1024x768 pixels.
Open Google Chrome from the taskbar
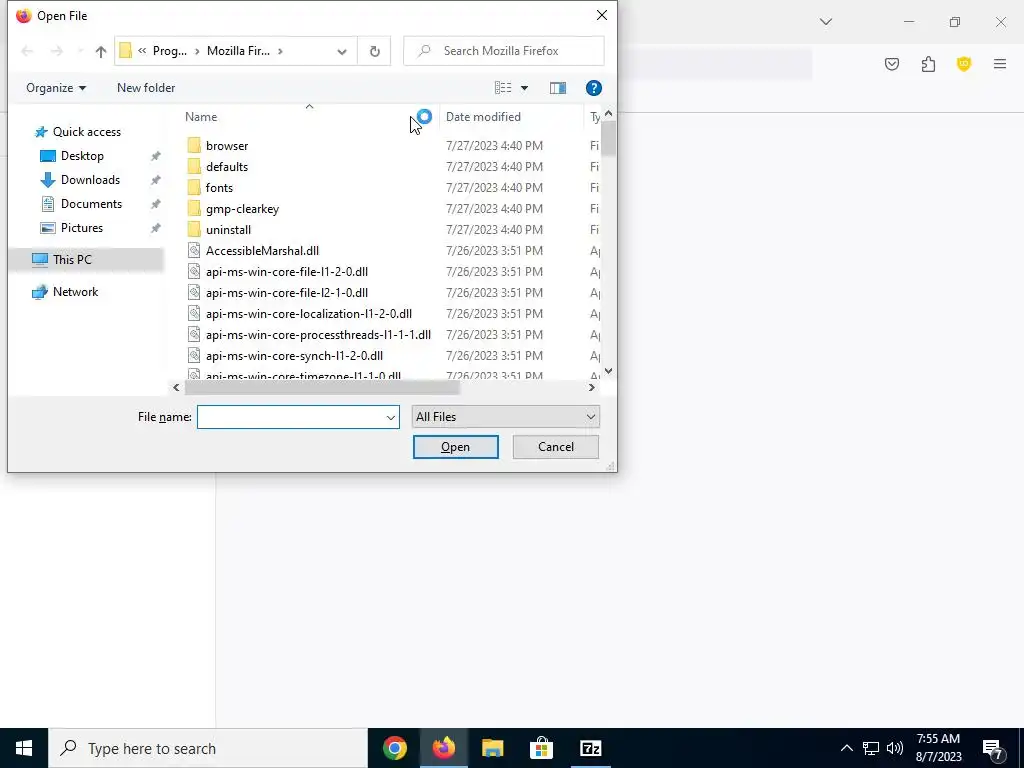pos(394,748)
